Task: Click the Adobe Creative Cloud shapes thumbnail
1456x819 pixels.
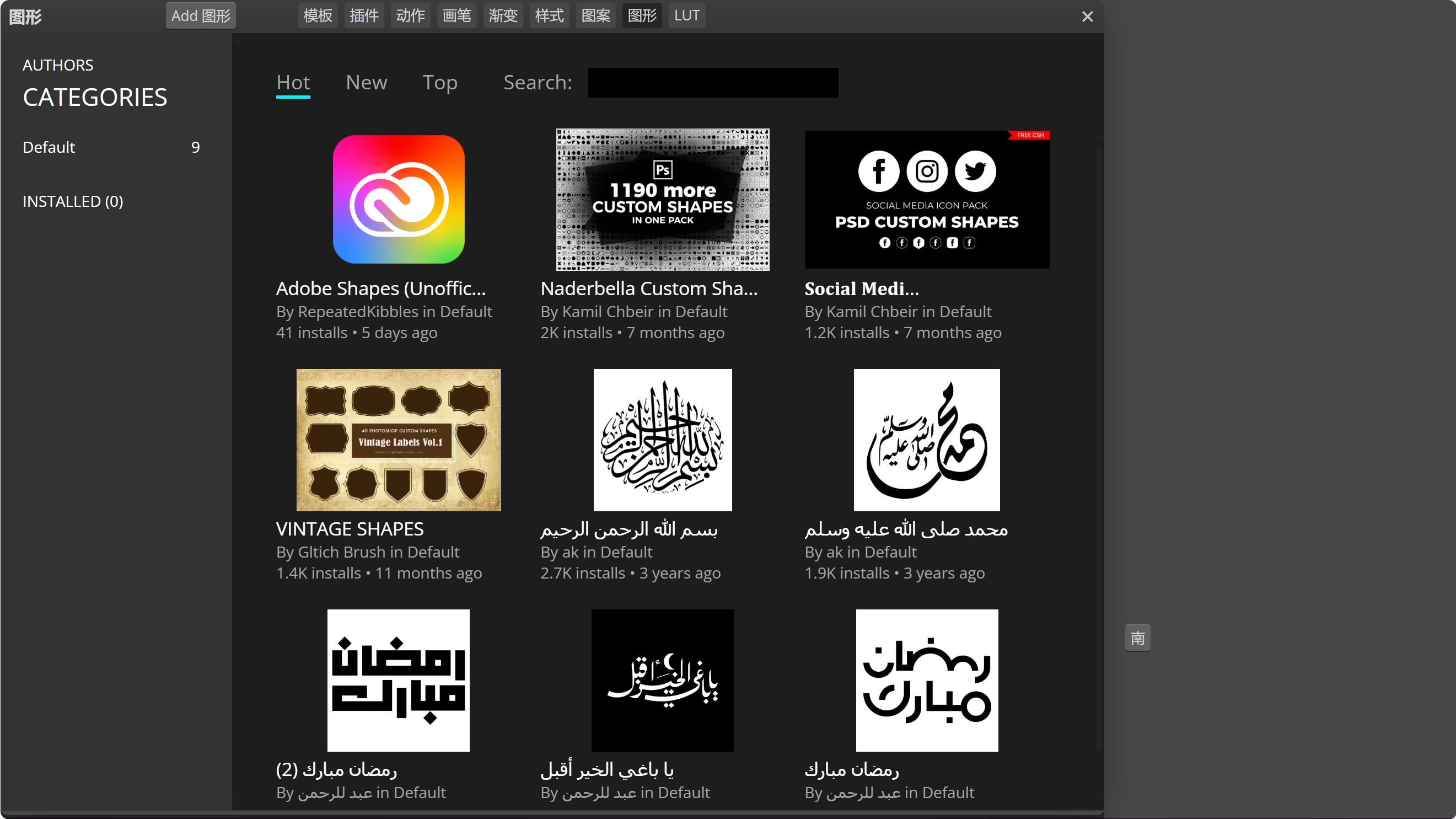Action: pos(399,199)
